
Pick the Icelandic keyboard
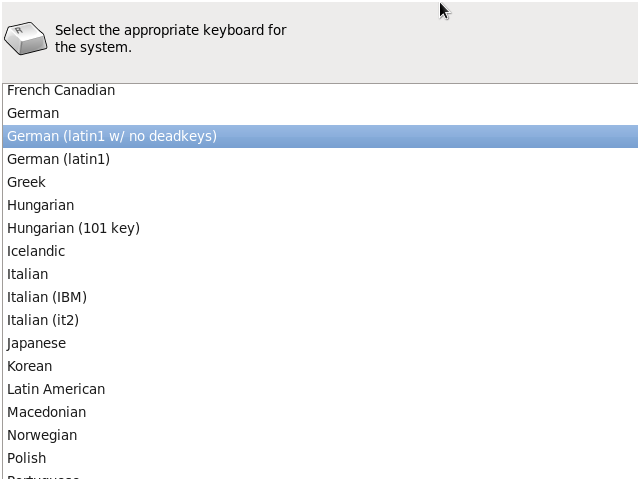(36, 251)
